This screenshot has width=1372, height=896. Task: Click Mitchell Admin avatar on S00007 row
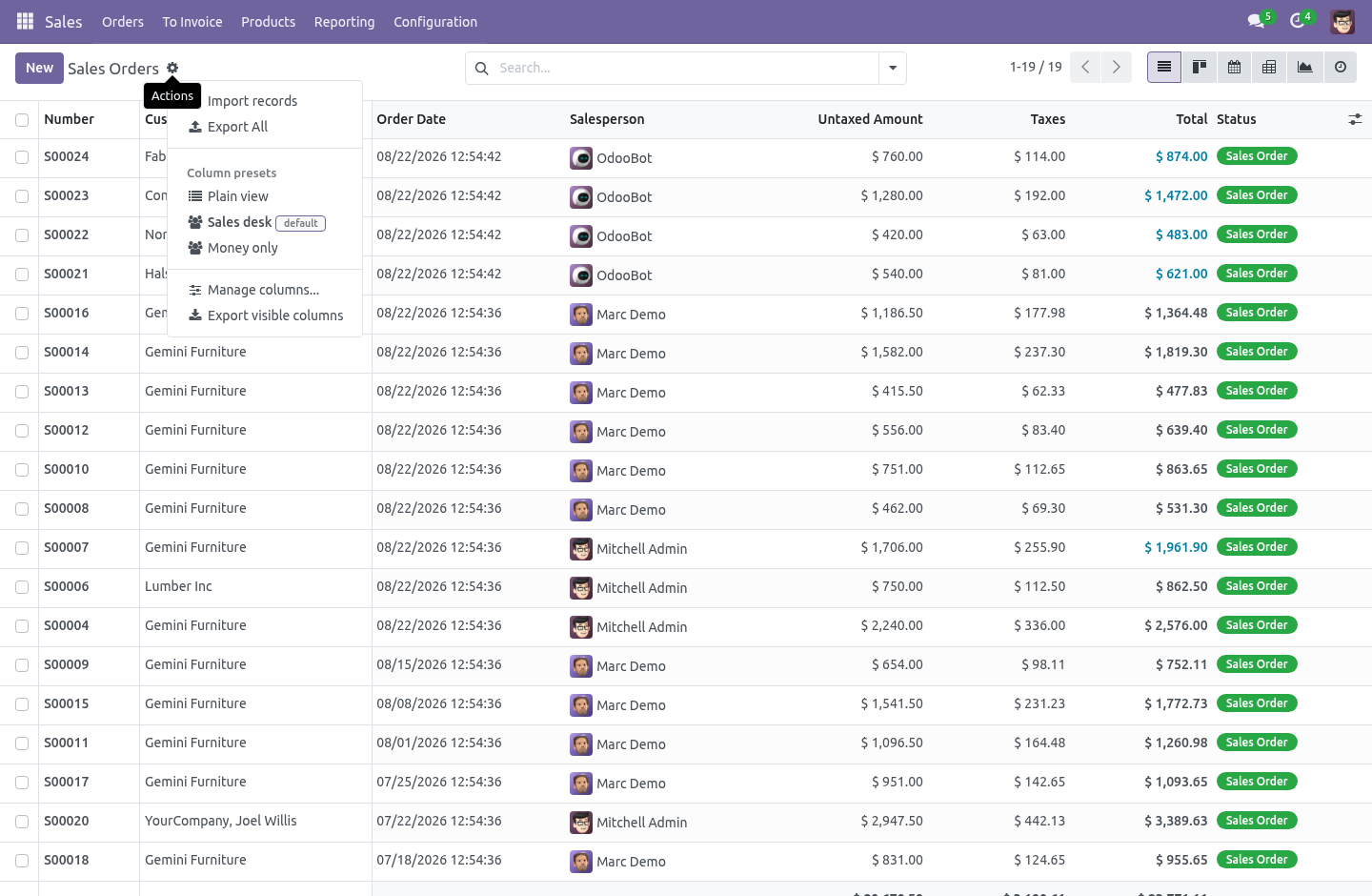pos(581,549)
